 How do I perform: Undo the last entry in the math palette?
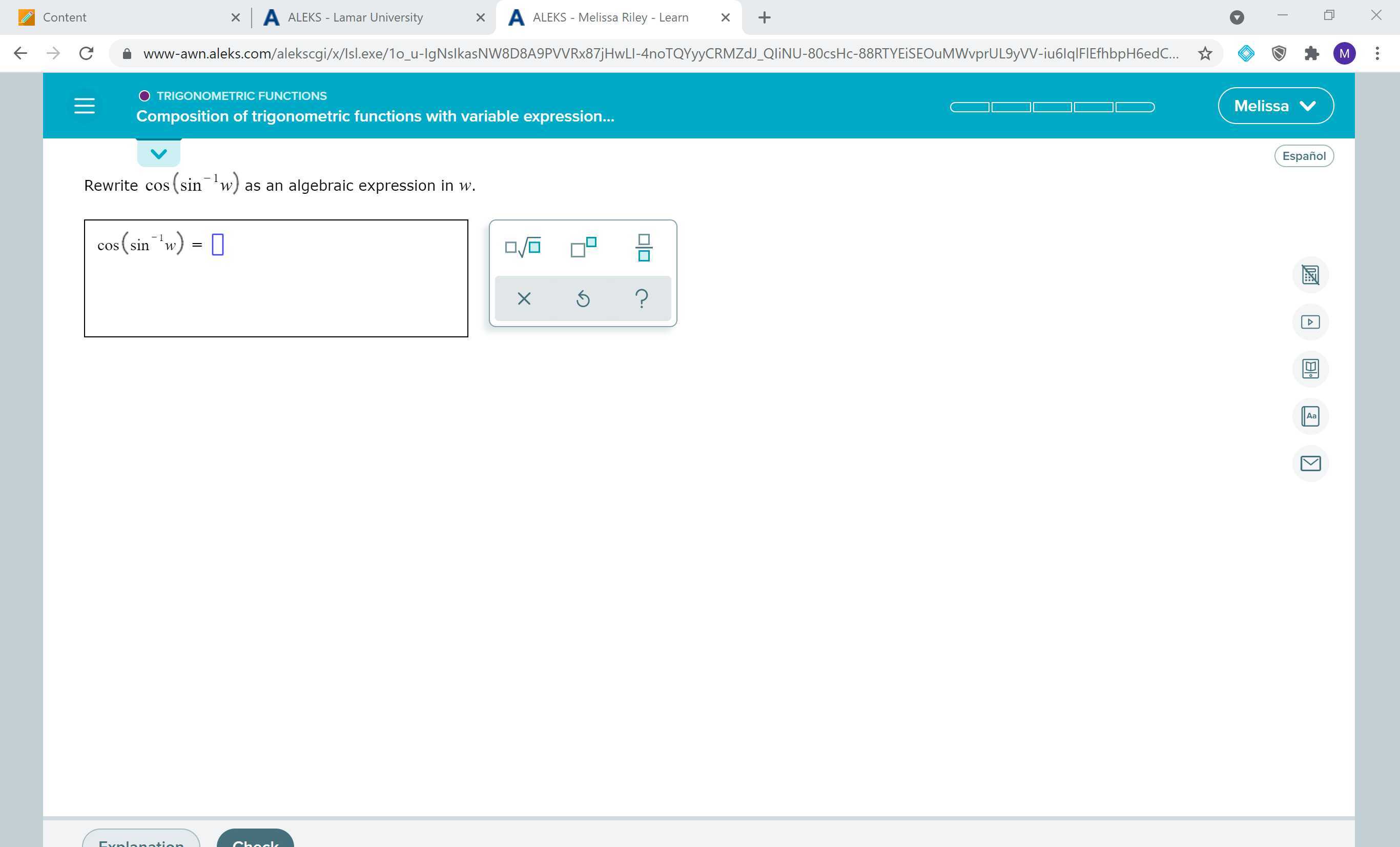582,298
